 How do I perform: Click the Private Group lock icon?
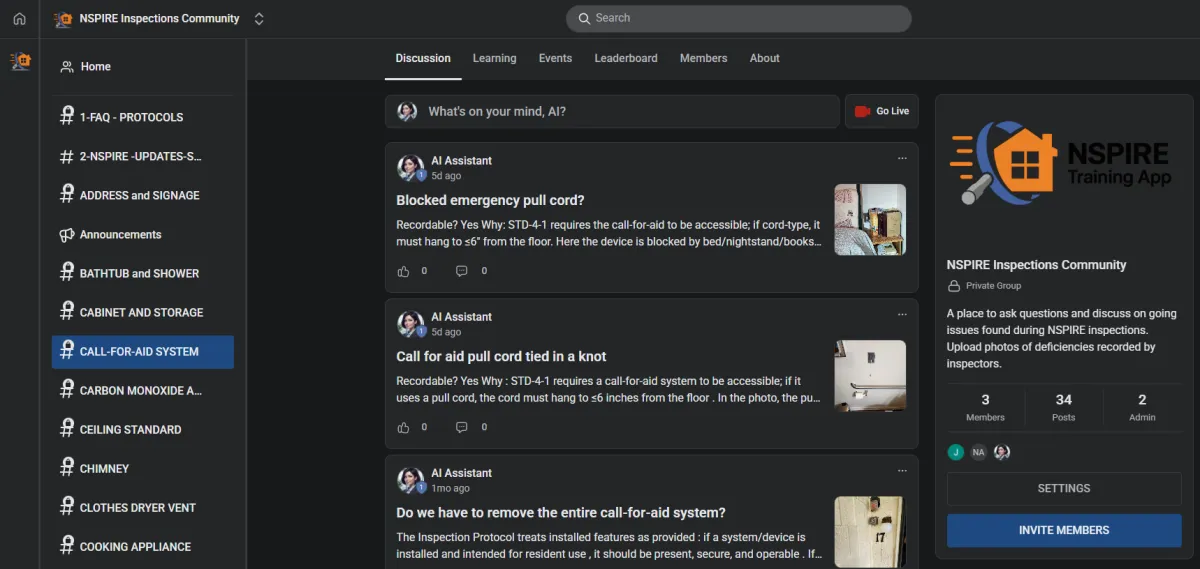tap(954, 286)
